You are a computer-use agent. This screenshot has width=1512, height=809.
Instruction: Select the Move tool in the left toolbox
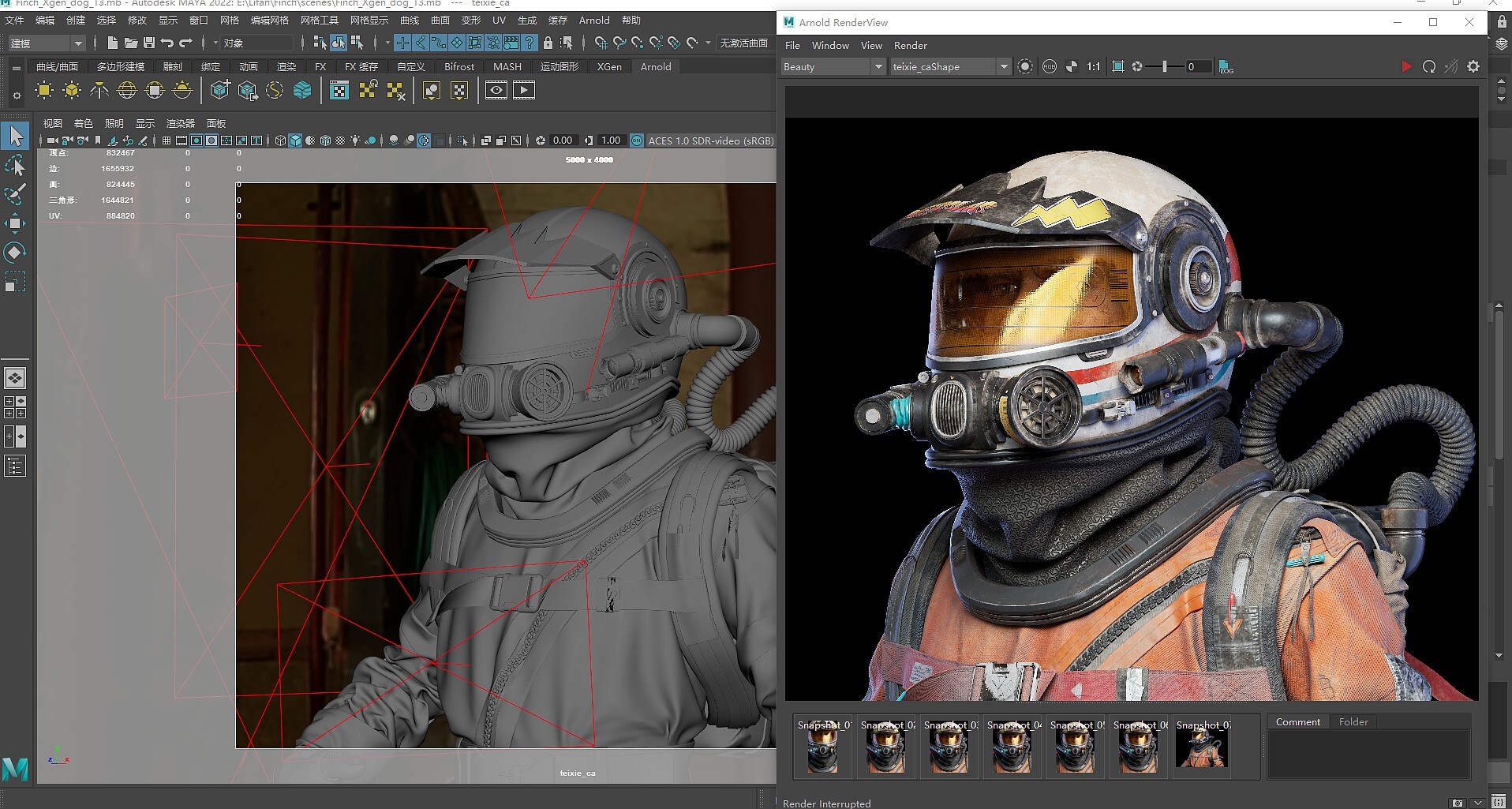click(x=15, y=223)
